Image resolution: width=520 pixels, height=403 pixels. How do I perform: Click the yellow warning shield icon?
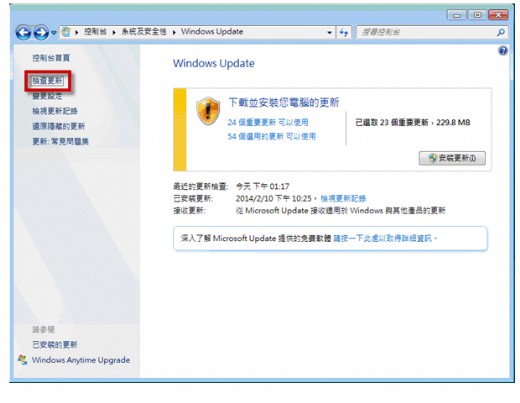pos(208,111)
